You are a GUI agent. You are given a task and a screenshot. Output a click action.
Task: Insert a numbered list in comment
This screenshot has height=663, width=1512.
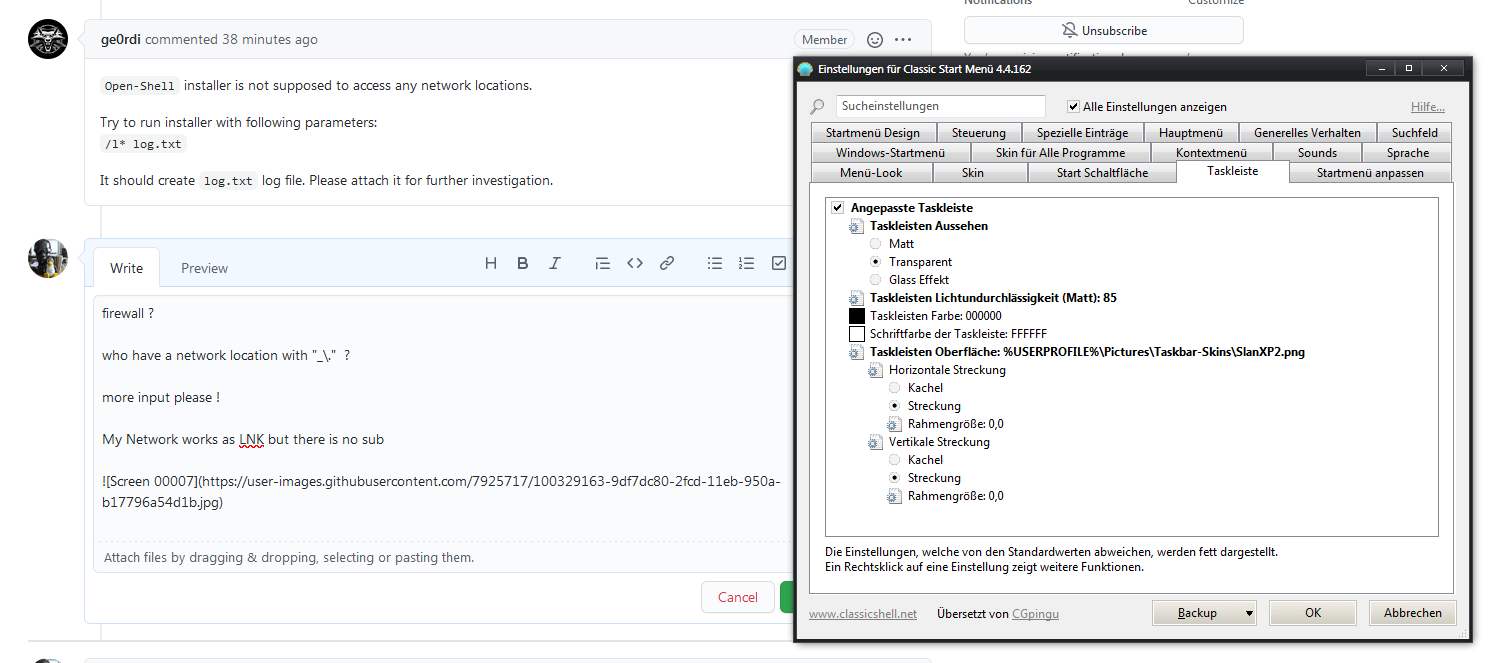coord(746,263)
